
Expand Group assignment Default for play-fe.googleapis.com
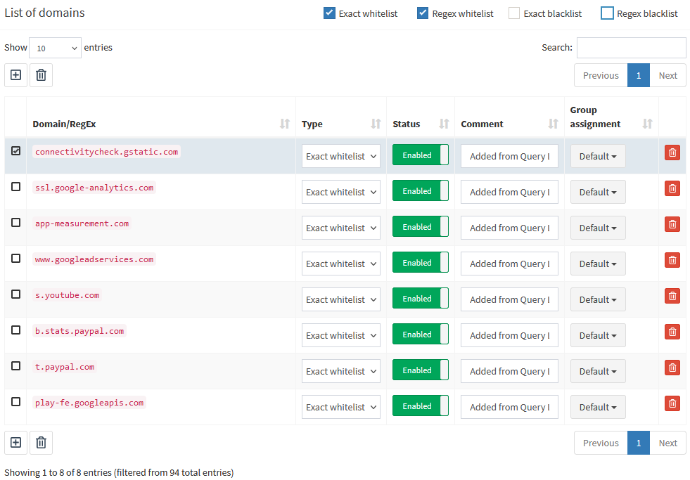597,407
